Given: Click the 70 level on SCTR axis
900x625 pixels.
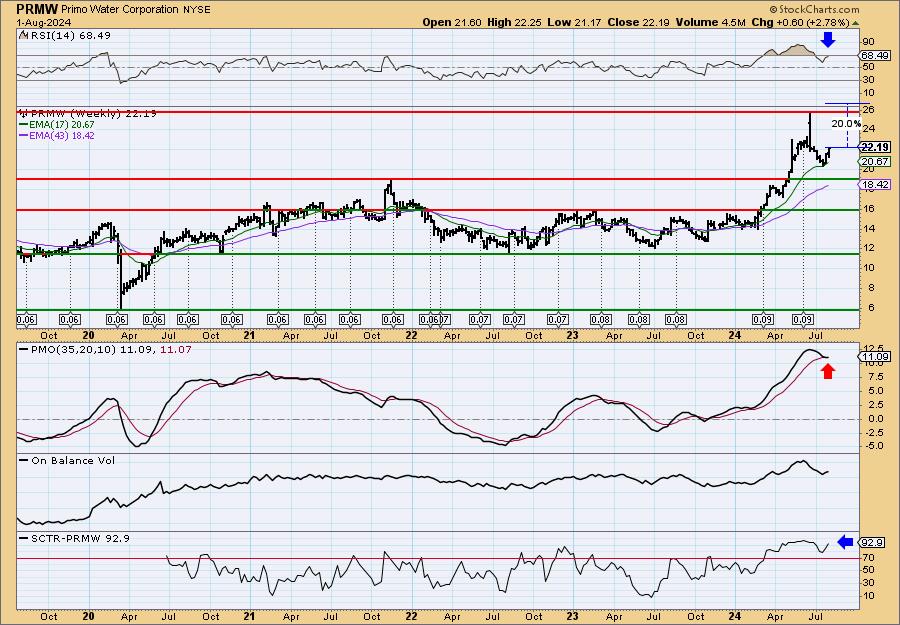Looking at the screenshot, I should [x=868, y=557].
